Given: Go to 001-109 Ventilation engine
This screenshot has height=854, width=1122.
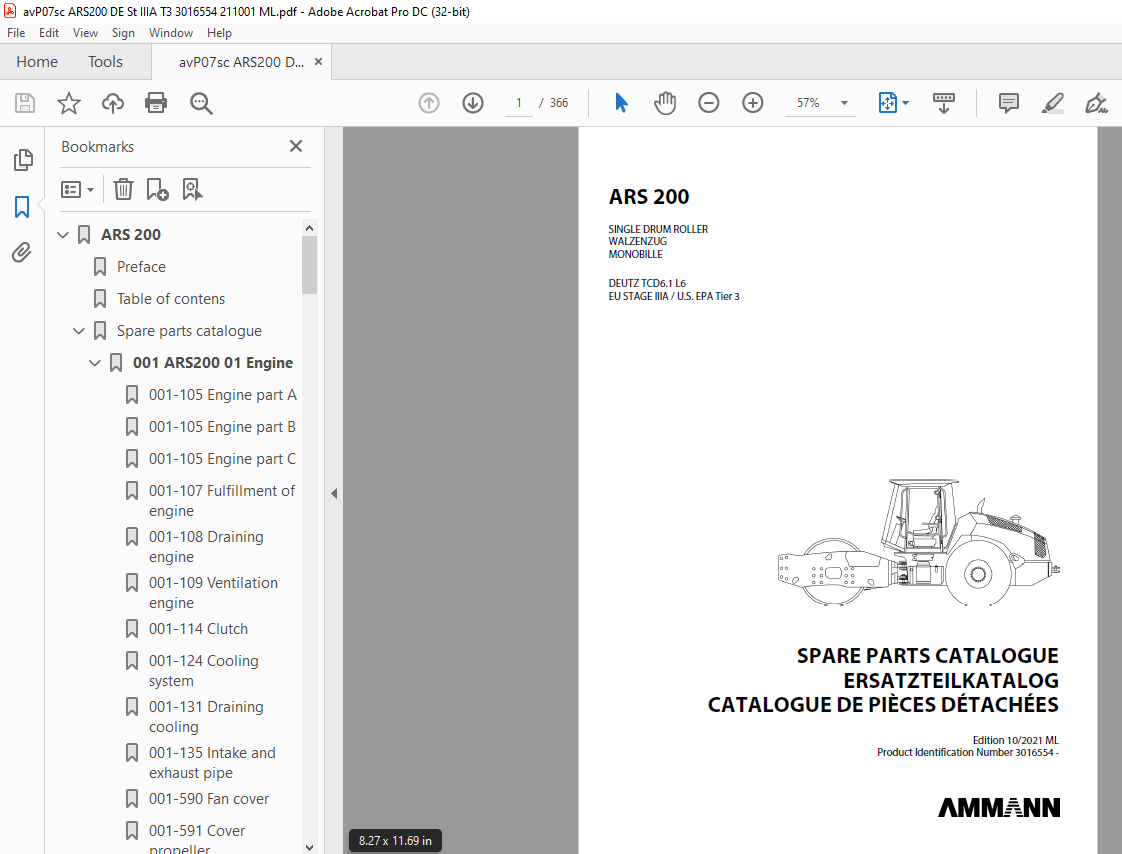Looking at the screenshot, I should (213, 592).
